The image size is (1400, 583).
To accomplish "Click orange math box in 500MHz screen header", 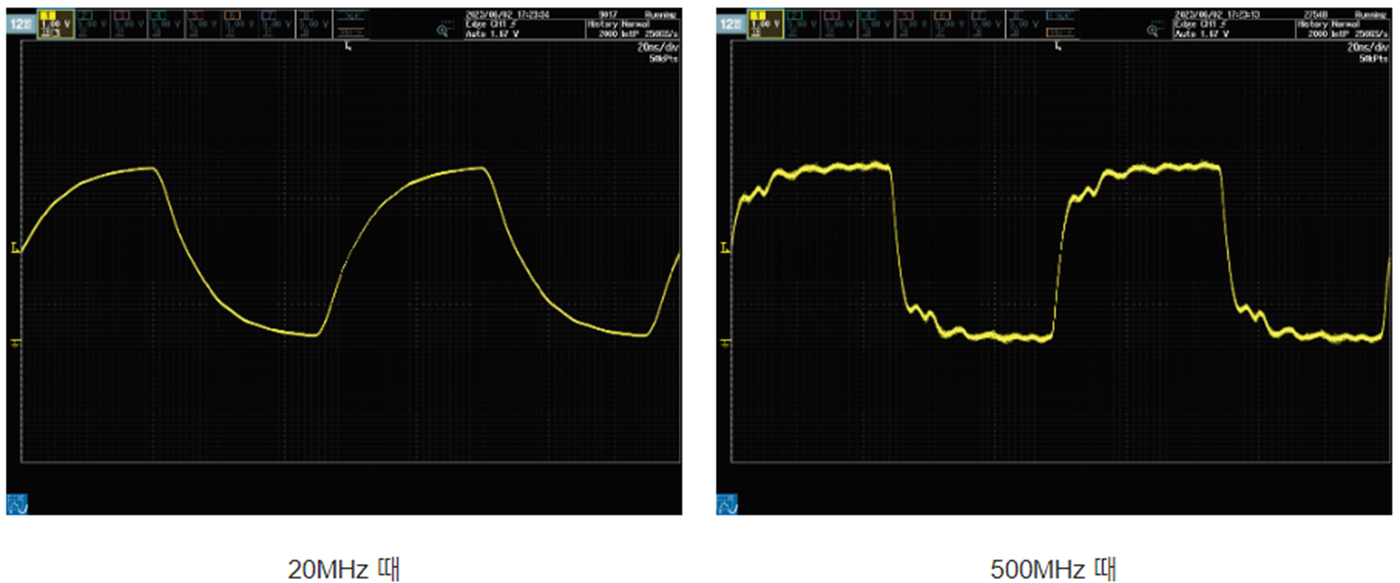I will 1060,33.
